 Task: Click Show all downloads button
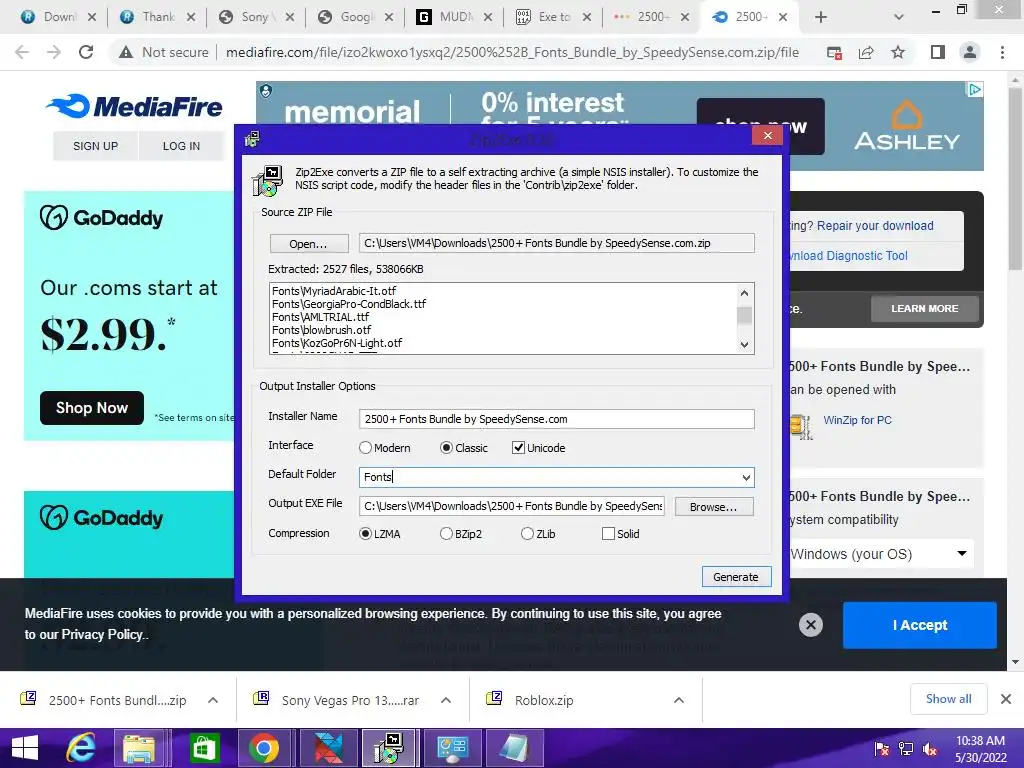tap(948, 699)
